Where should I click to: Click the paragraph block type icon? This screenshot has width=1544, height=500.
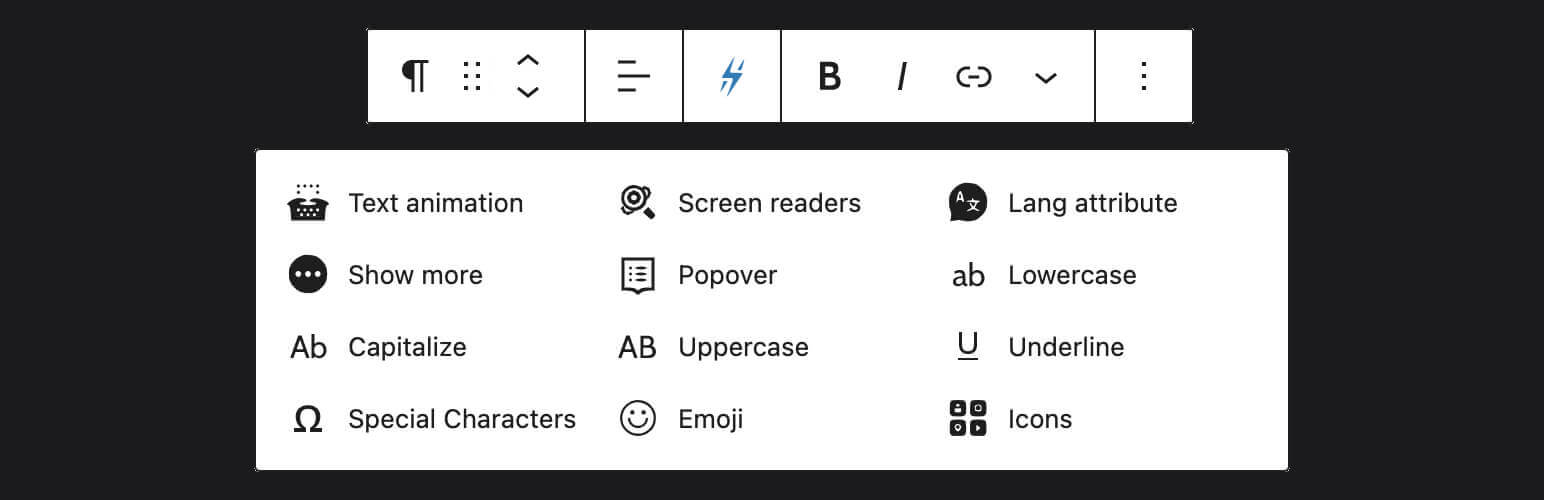point(415,76)
